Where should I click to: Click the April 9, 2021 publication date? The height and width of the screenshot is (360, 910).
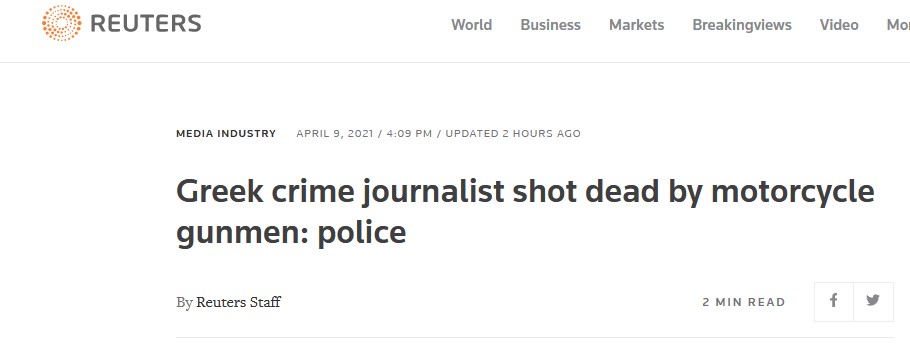[x=334, y=134]
